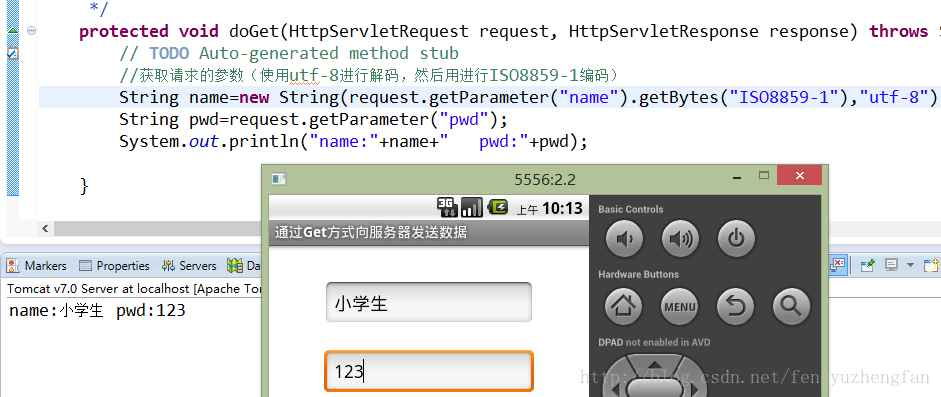Image resolution: width=941 pixels, height=397 pixels.
Task: Maximize the emulator window
Action: coord(763,176)
